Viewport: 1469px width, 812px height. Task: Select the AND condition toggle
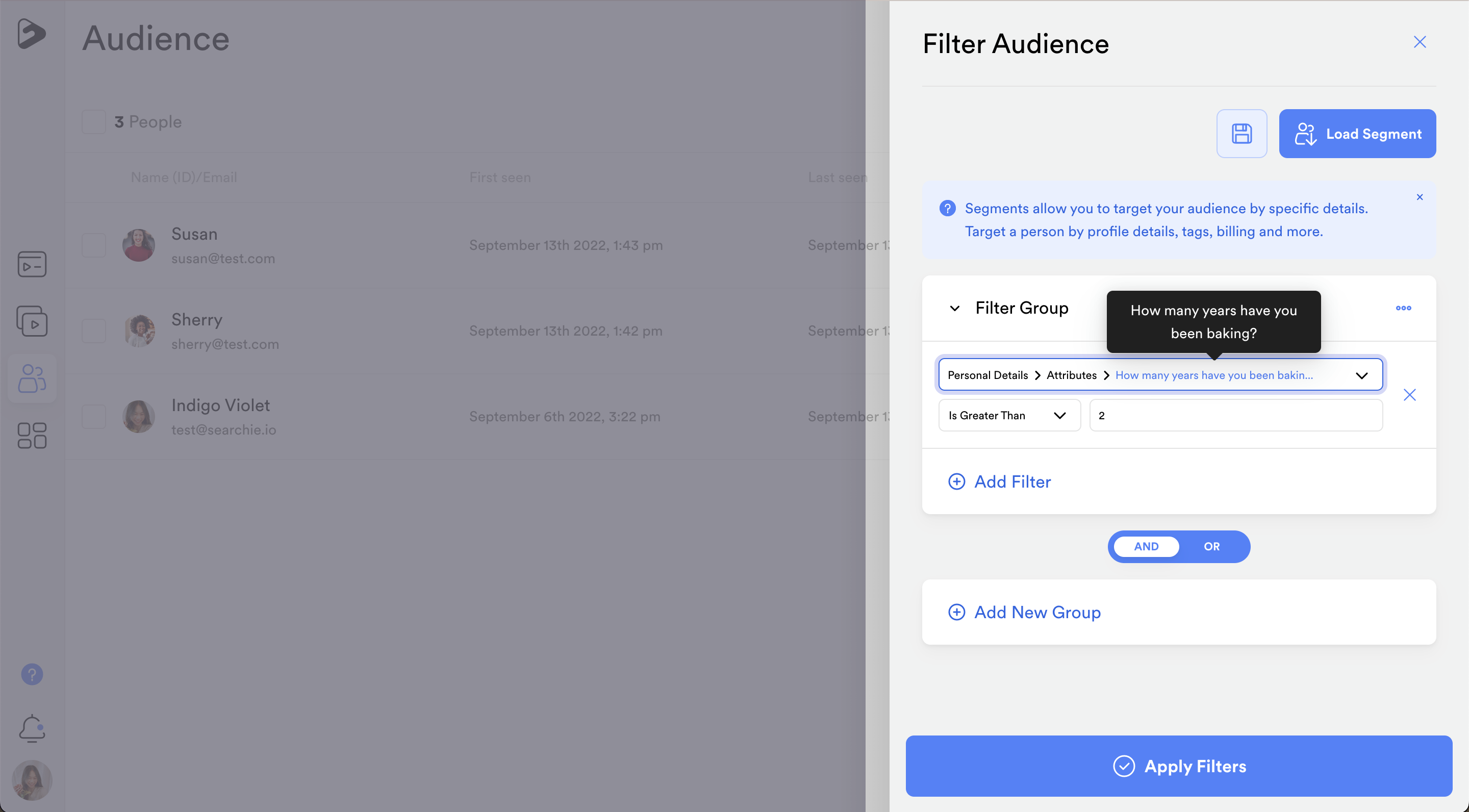(1146, 546)
